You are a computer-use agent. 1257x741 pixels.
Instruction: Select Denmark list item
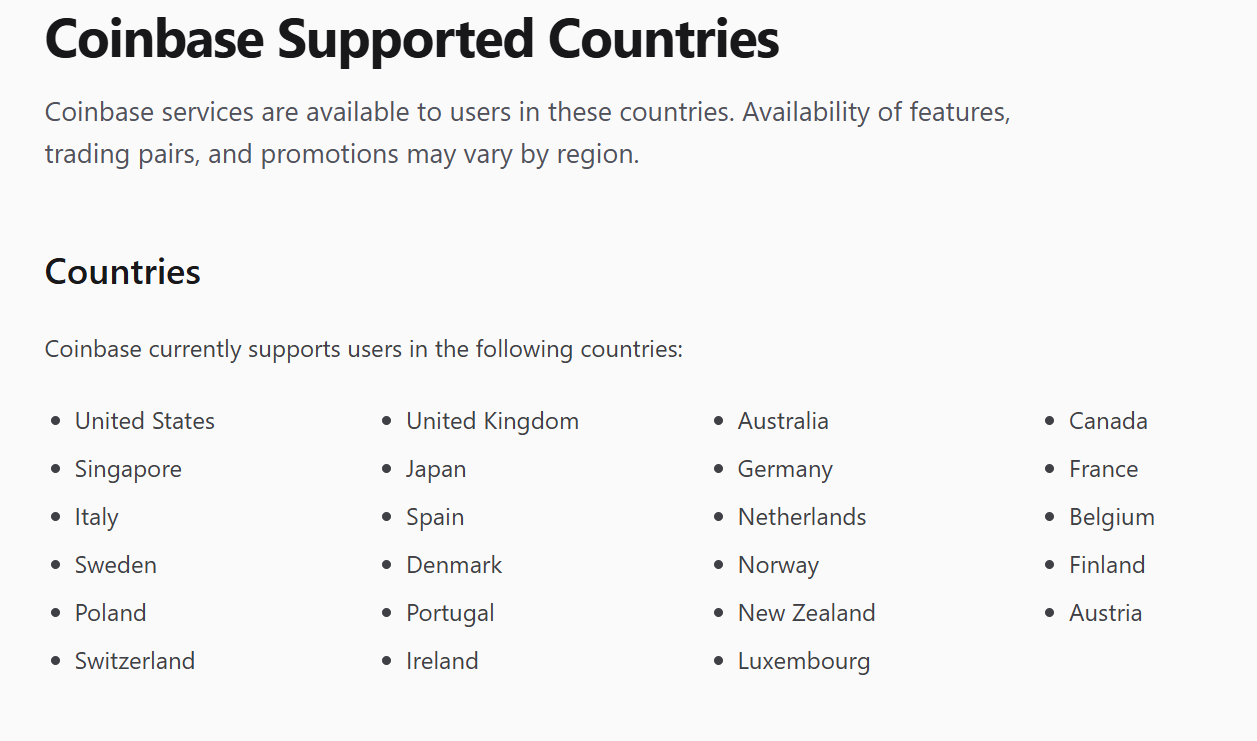pos(454,565)
